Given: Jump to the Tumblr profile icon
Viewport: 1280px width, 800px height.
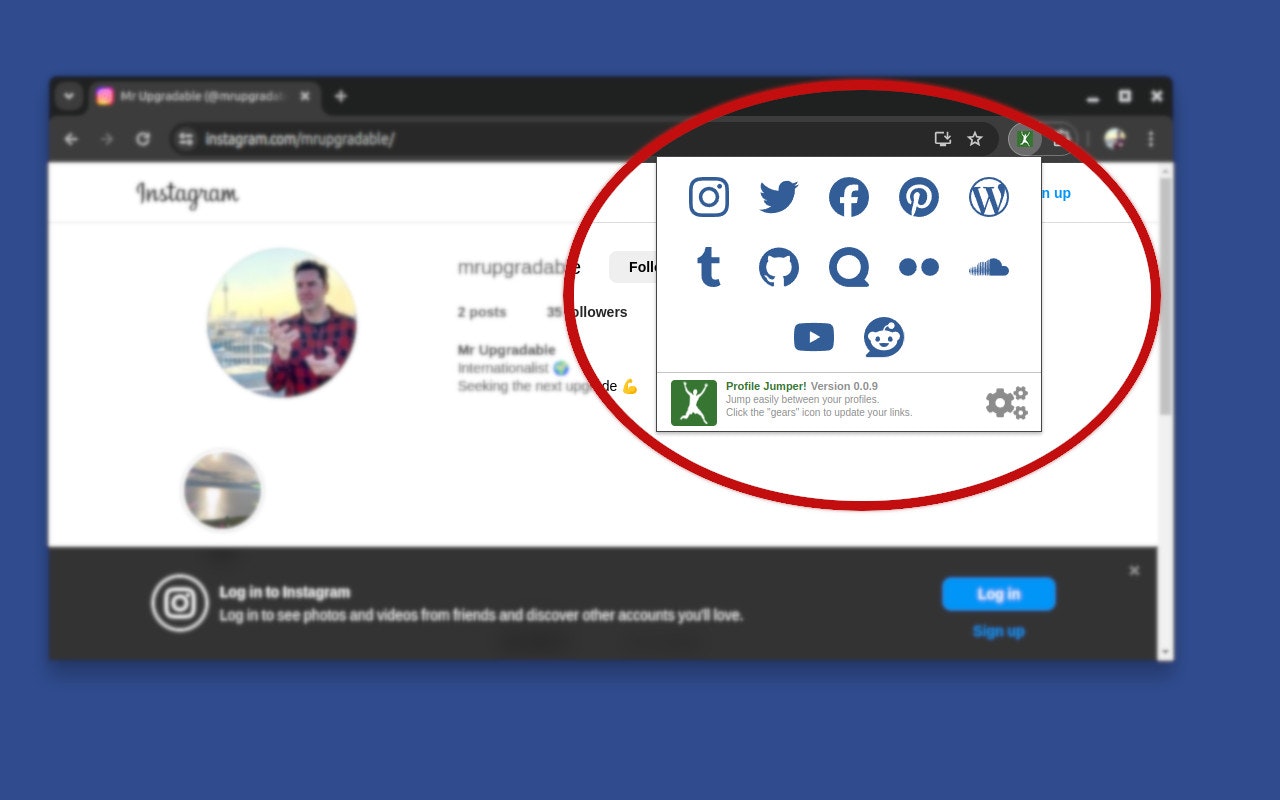Looking at the screenshot, I should [x=709, y=267].
